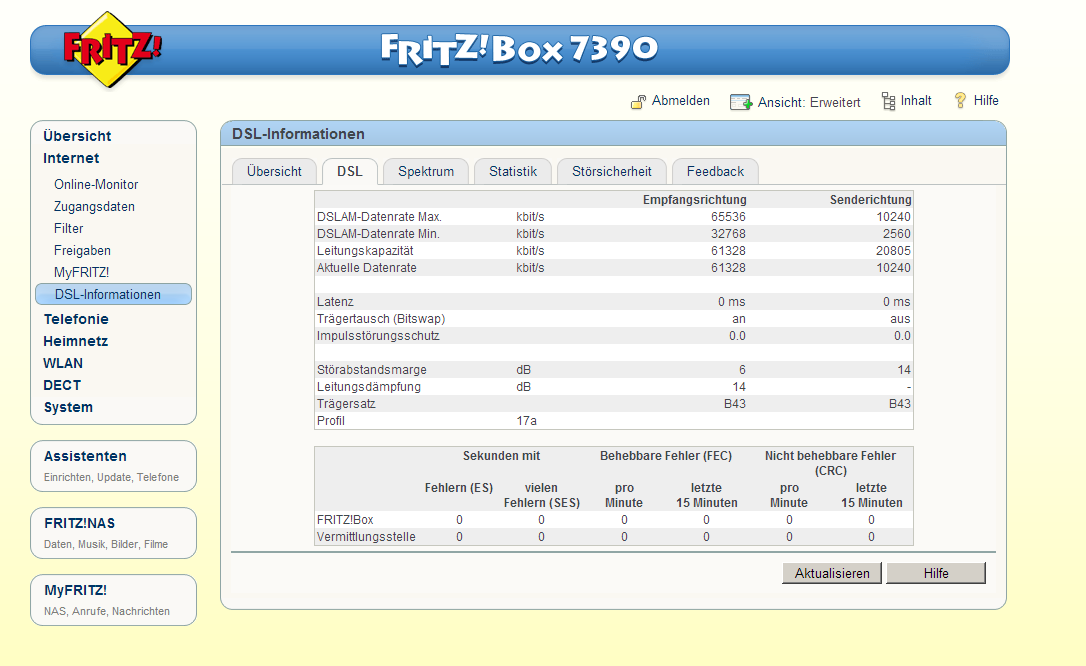Open Filter in the sidebar
This screenshot has width=1086, height=666.
(x=69, y=228)
